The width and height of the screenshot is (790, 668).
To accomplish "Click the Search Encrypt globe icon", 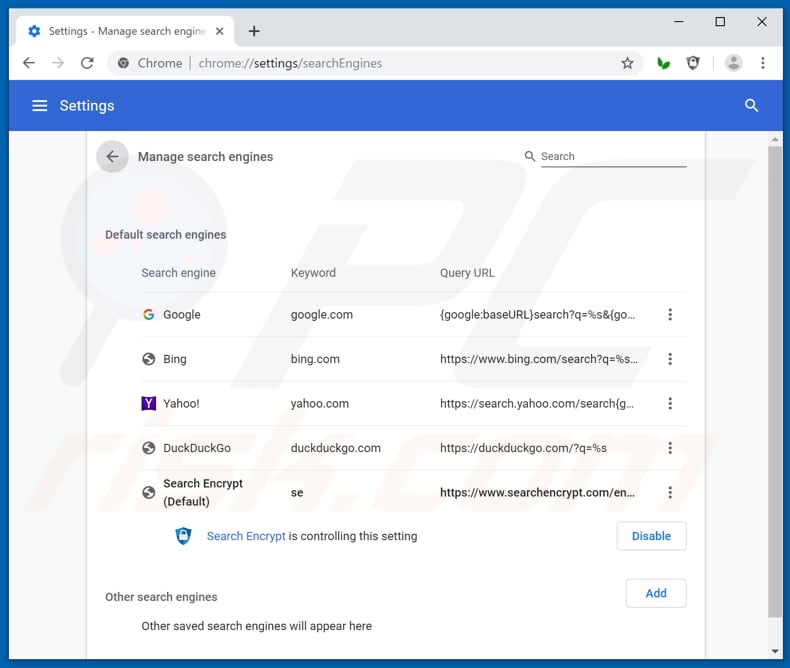I will tap(148, 492).
